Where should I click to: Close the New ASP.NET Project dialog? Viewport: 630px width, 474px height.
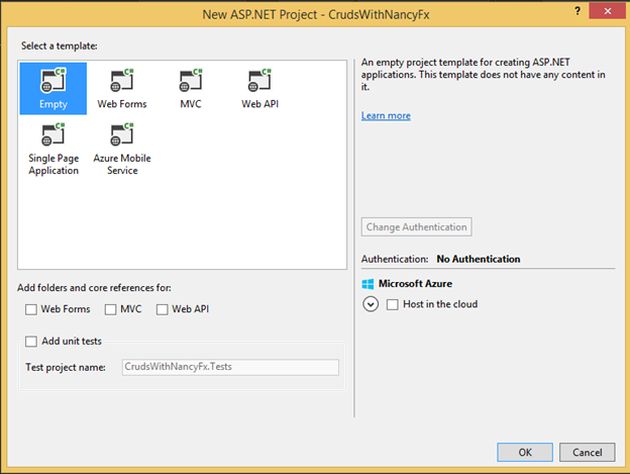pos(608,11)
